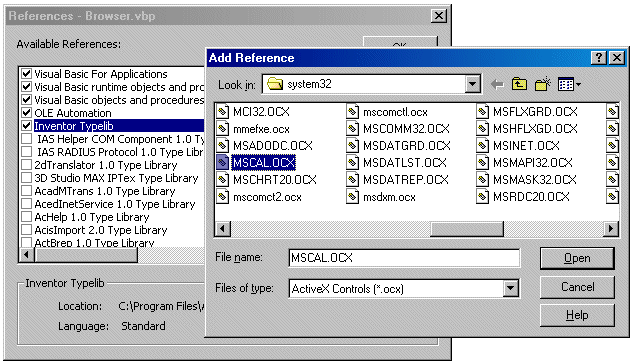
Task: Select the MSINET.OCX file name
Action: pos(526,146)
